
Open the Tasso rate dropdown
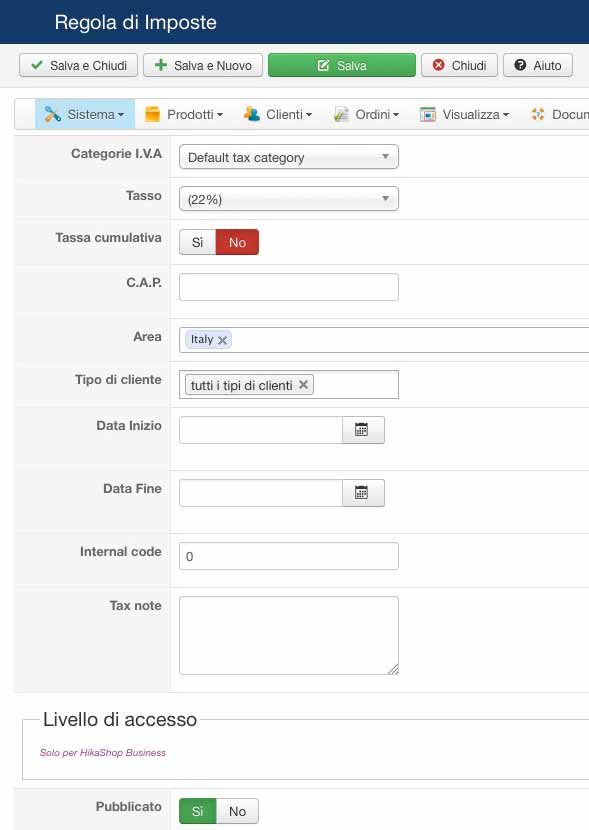tap(288, 199)
